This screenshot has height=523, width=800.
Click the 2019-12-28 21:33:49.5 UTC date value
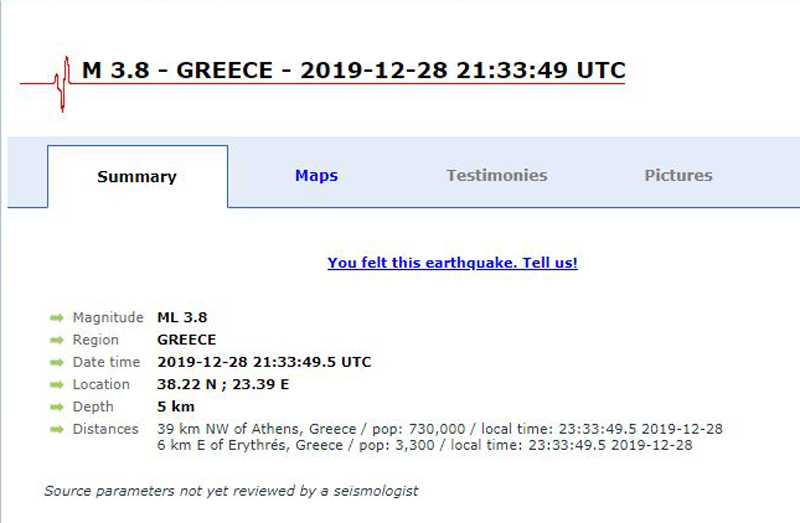[264, 362]
